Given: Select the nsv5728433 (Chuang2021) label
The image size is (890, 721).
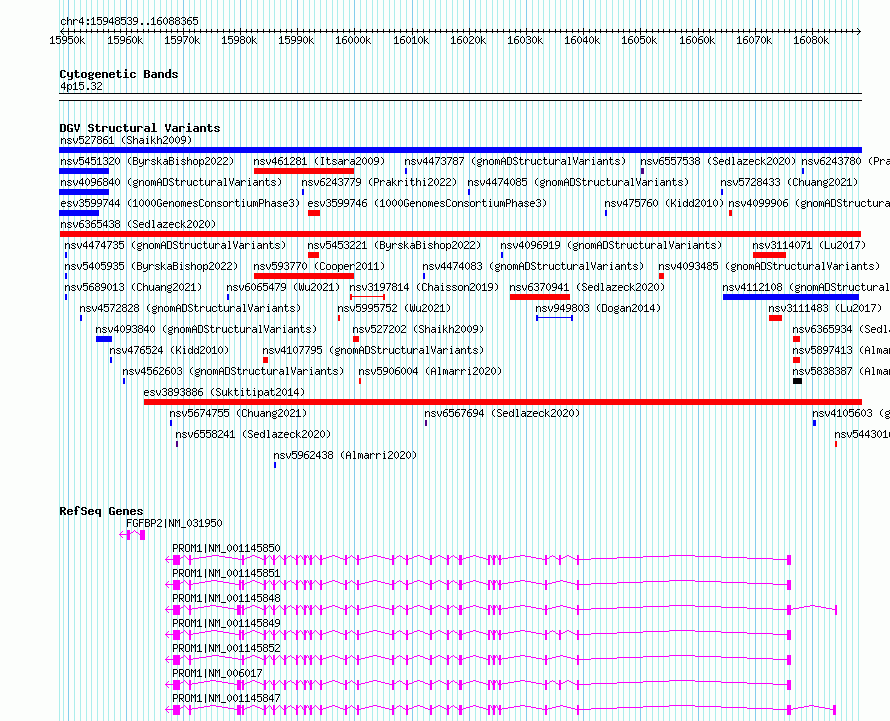Looking at the screenshot, I should coord(789,182).
